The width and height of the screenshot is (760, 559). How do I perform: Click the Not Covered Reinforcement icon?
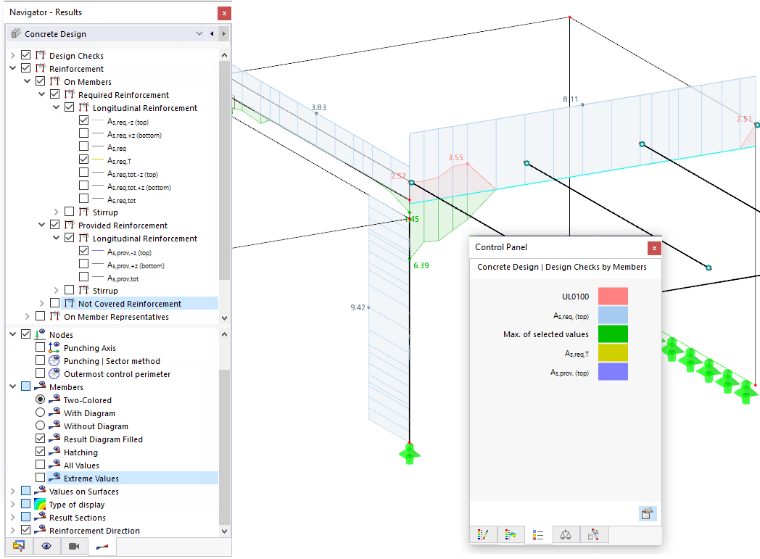69,303
